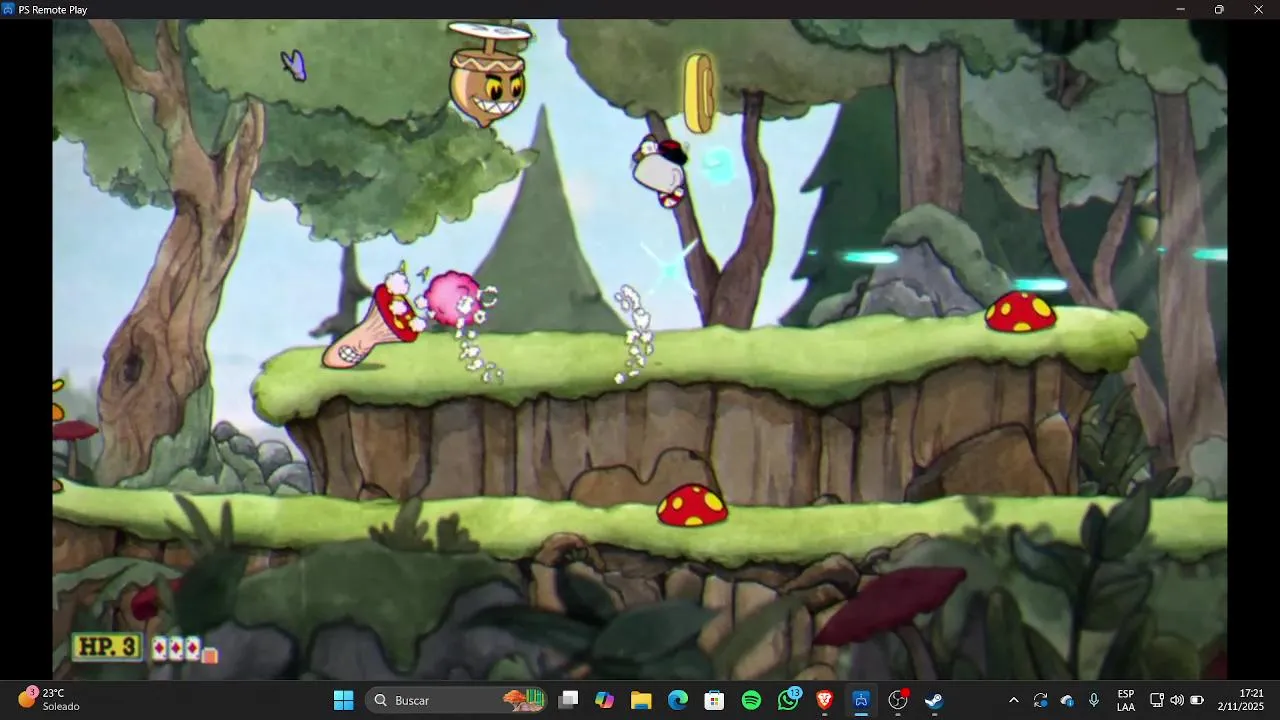Launch Copilot from the taskbar
The width and height of the screenshot is (1280, 720).
tap(604, 700)
